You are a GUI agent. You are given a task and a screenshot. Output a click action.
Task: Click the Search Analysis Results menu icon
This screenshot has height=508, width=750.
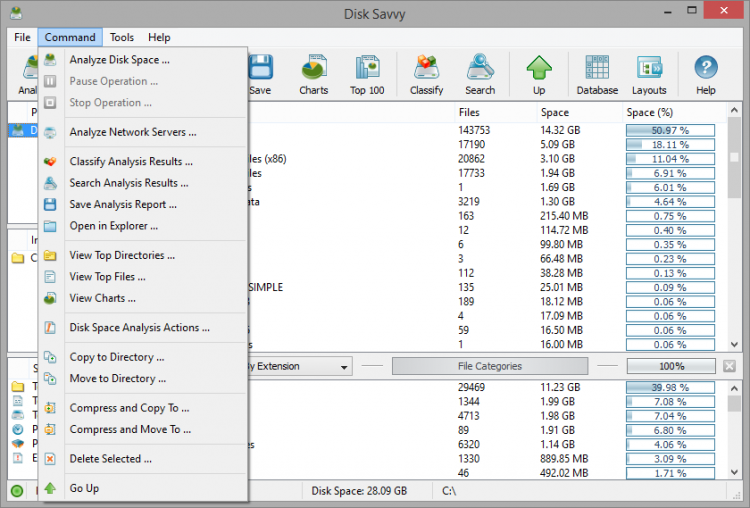tap(50, 183)
